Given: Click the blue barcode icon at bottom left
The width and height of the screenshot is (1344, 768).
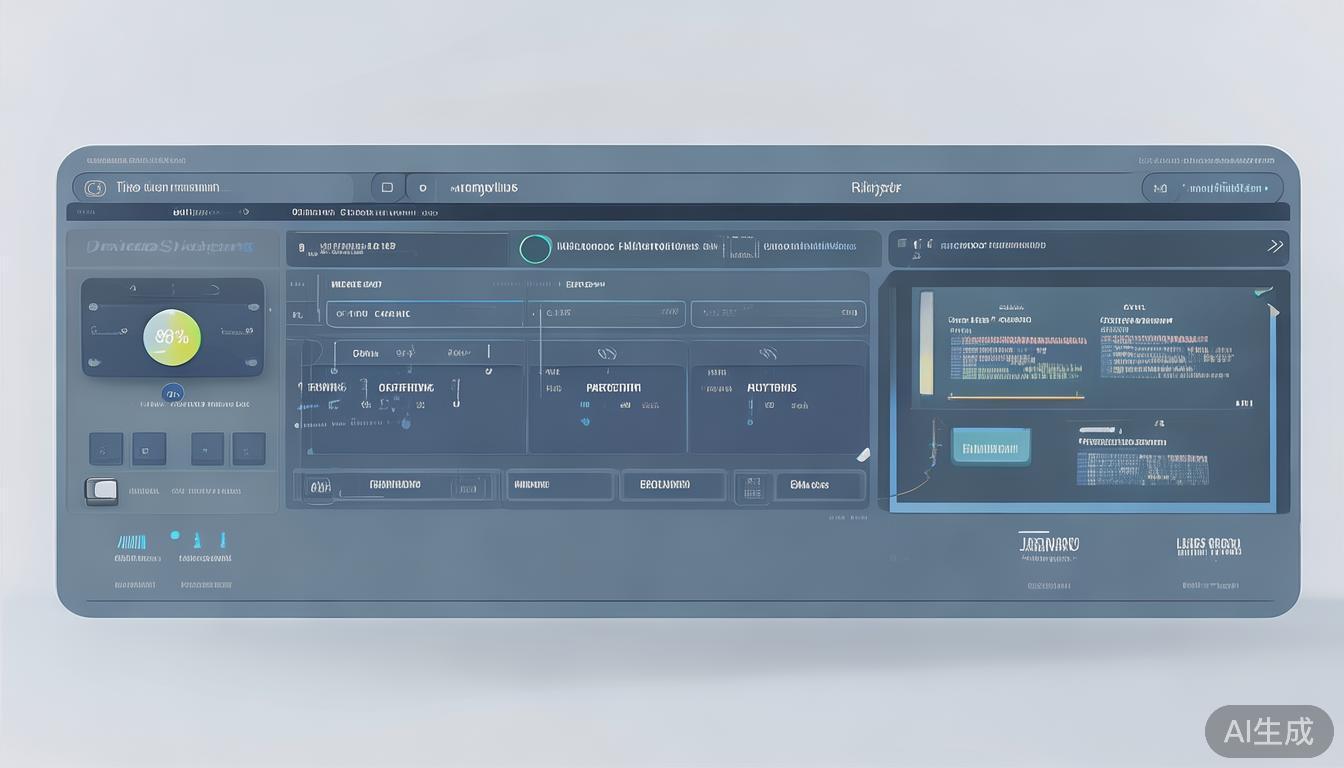Looking at the screenshot, I should point(132,541).
